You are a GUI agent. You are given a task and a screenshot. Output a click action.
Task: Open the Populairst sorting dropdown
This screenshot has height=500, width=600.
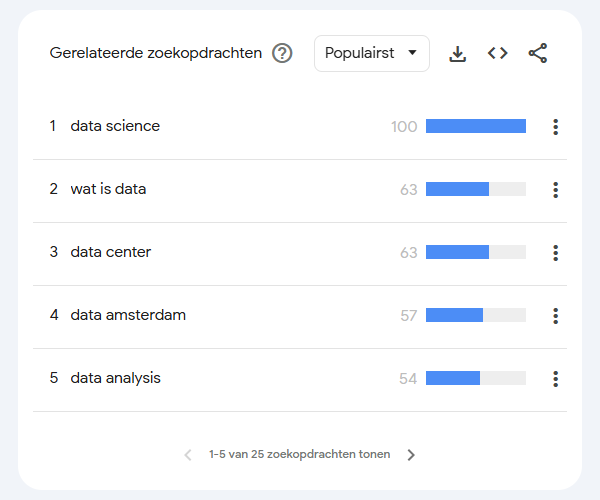[371, 54]
